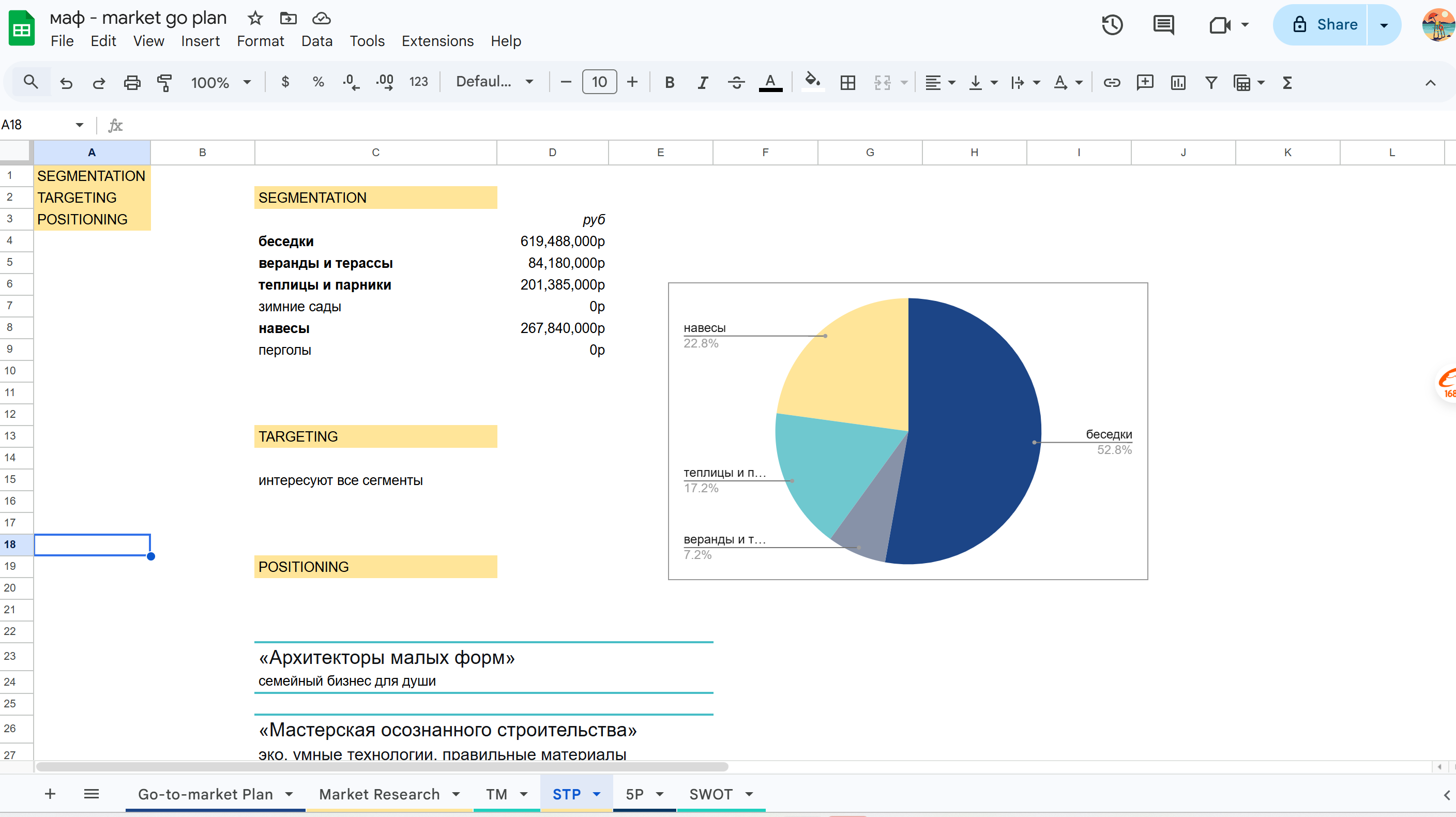Redo the last undone action
This screenshot has width=1456, height=817.
(99, 83)
